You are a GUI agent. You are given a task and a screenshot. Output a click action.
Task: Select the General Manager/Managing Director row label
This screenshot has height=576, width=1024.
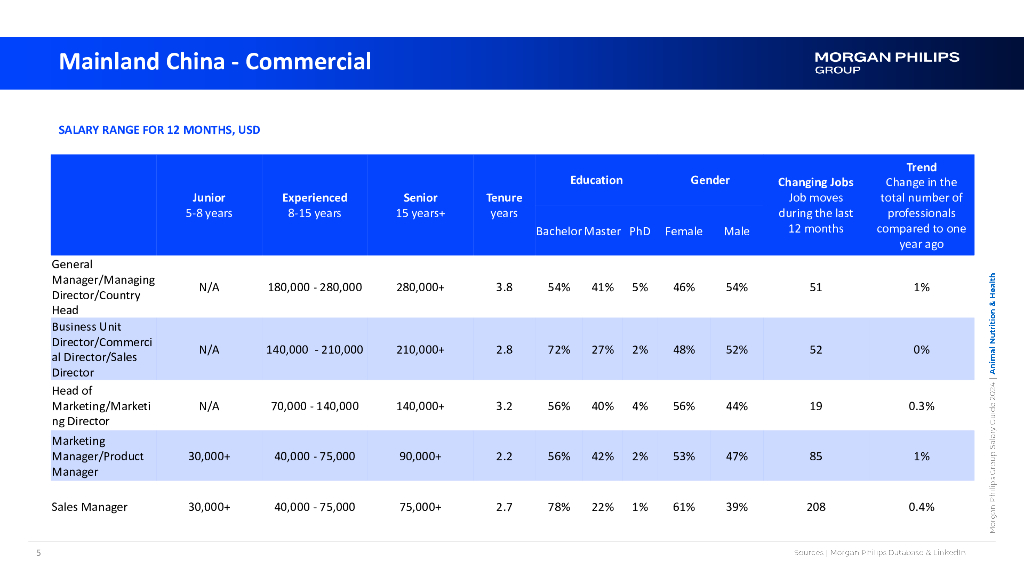pos(102,287)
